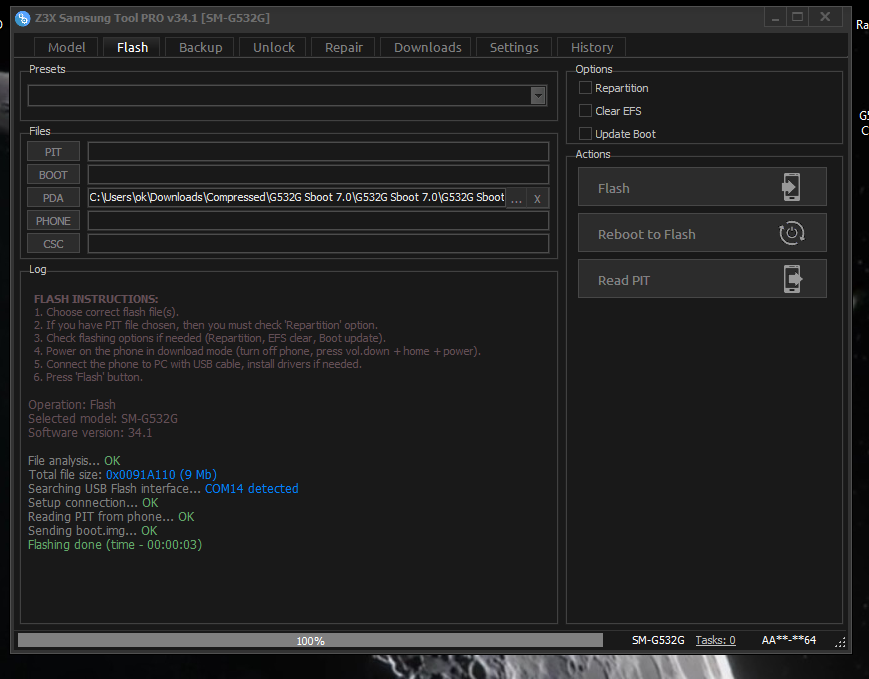Maximize the Z3X Samsung Tool window
The width and height of the screenshot is (869, 679).
click(x=798, y=17)
